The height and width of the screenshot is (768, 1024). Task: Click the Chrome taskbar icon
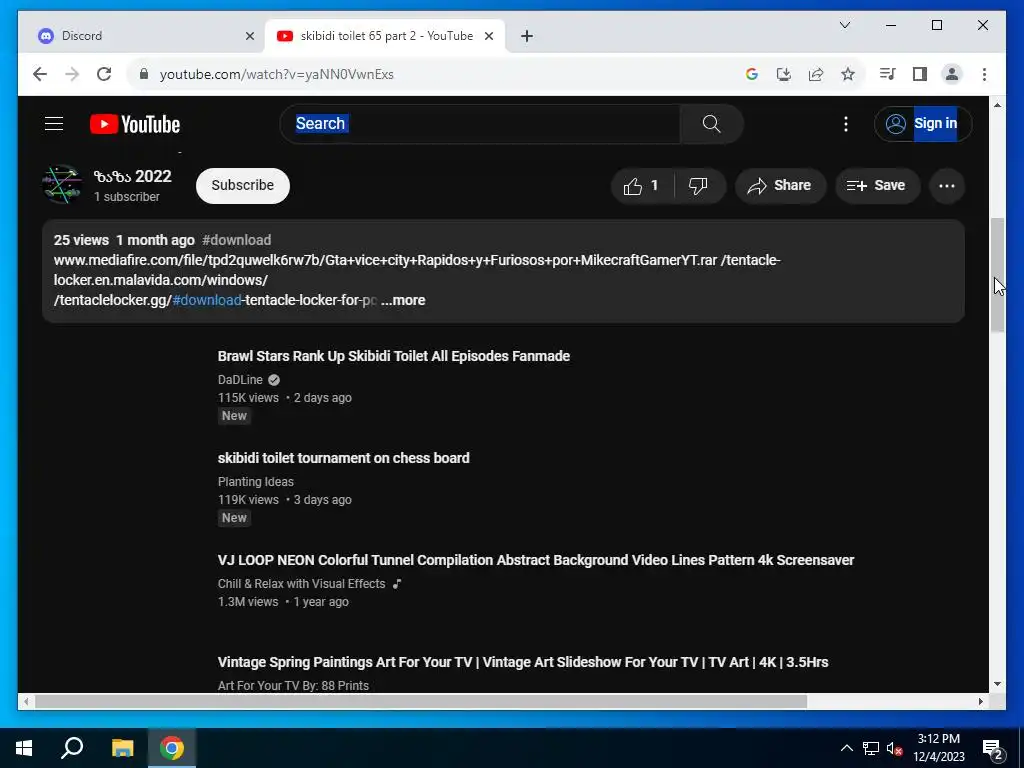click(x=172, y=748)
